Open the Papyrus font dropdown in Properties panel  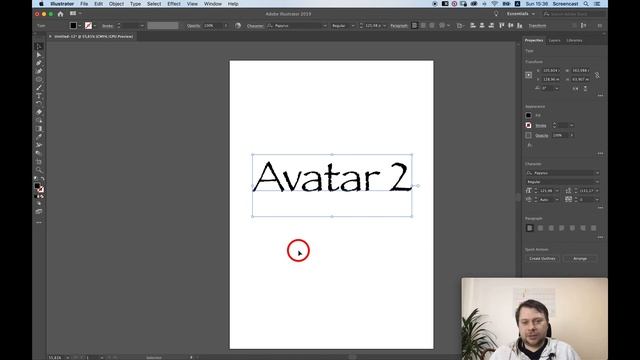point(598,173)
